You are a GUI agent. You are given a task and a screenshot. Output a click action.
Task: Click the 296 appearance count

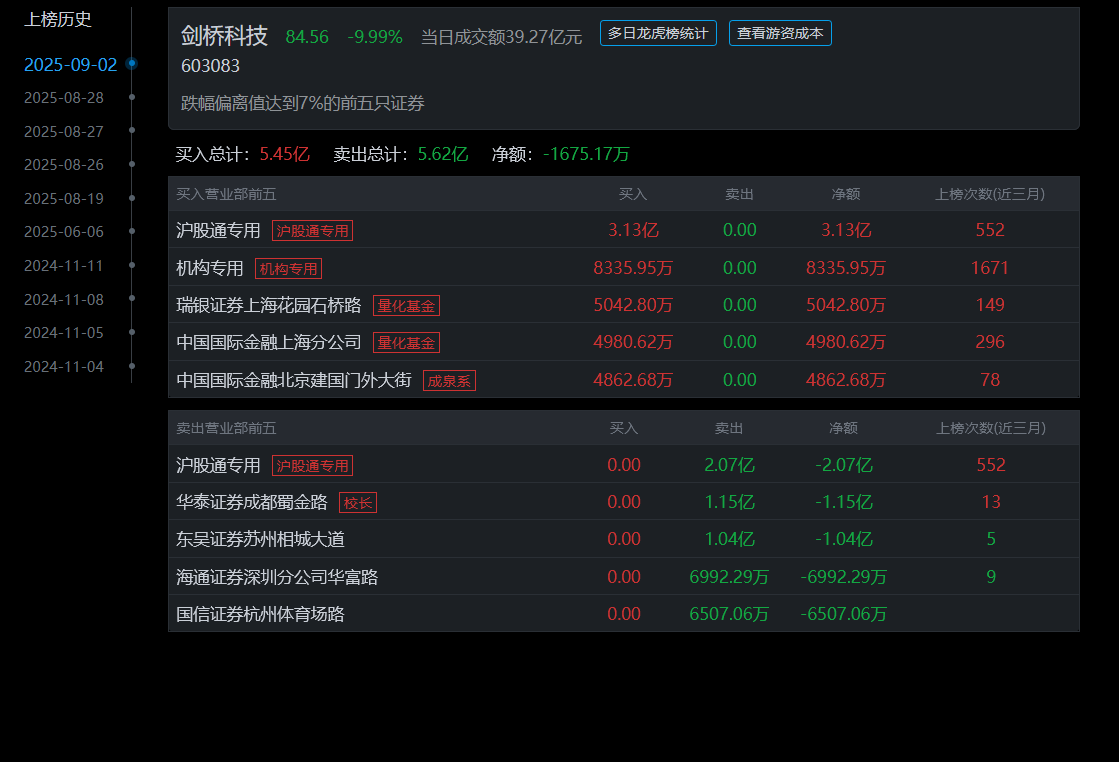coord(990,342)
